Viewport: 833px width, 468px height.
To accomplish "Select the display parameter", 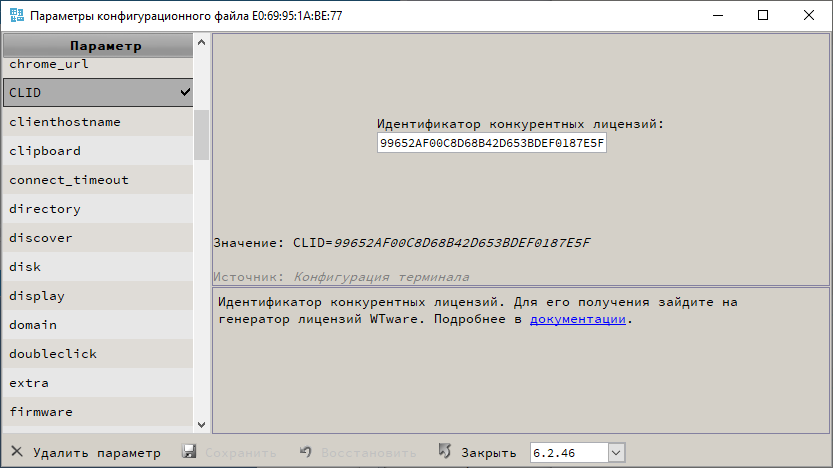I will (x=37, y=296).
